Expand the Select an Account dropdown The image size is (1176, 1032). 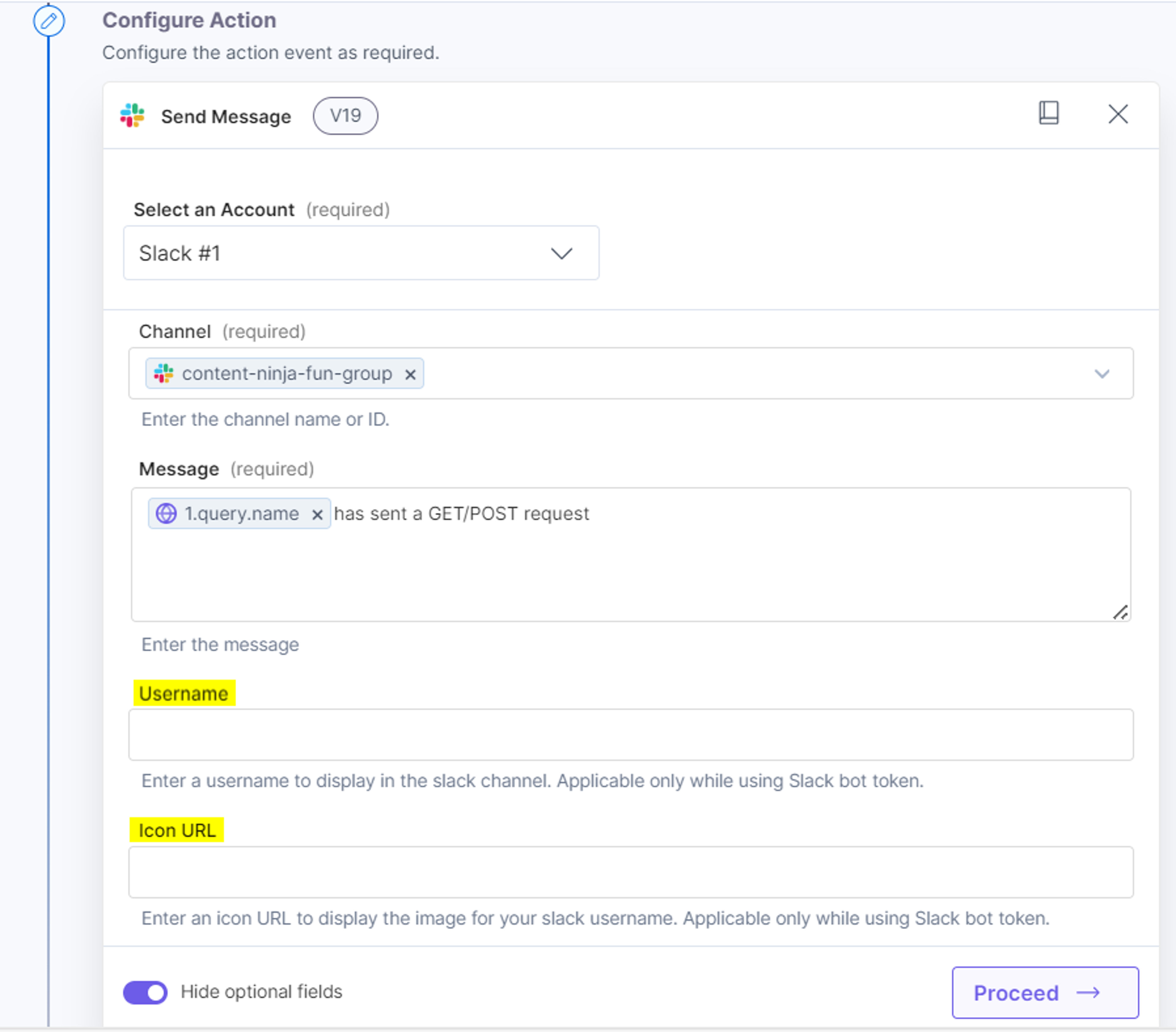click(562, 253)
